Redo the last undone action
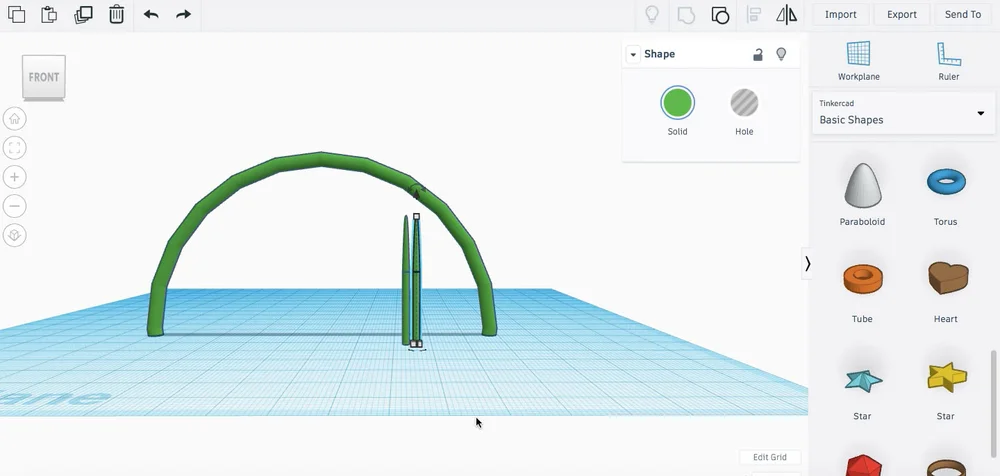1000x476 pixels. point(184,14)
